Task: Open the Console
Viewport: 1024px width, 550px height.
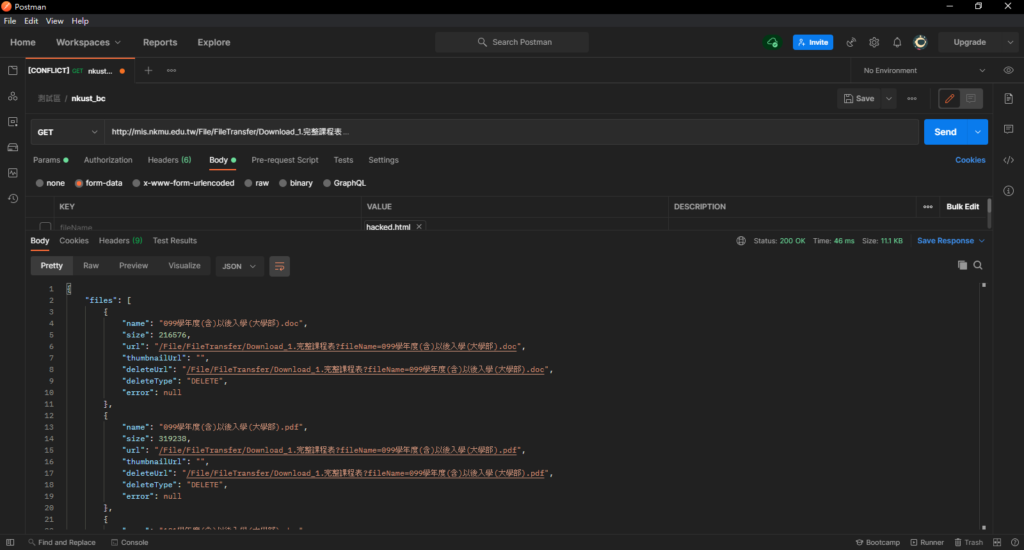Action: point(129,543)
